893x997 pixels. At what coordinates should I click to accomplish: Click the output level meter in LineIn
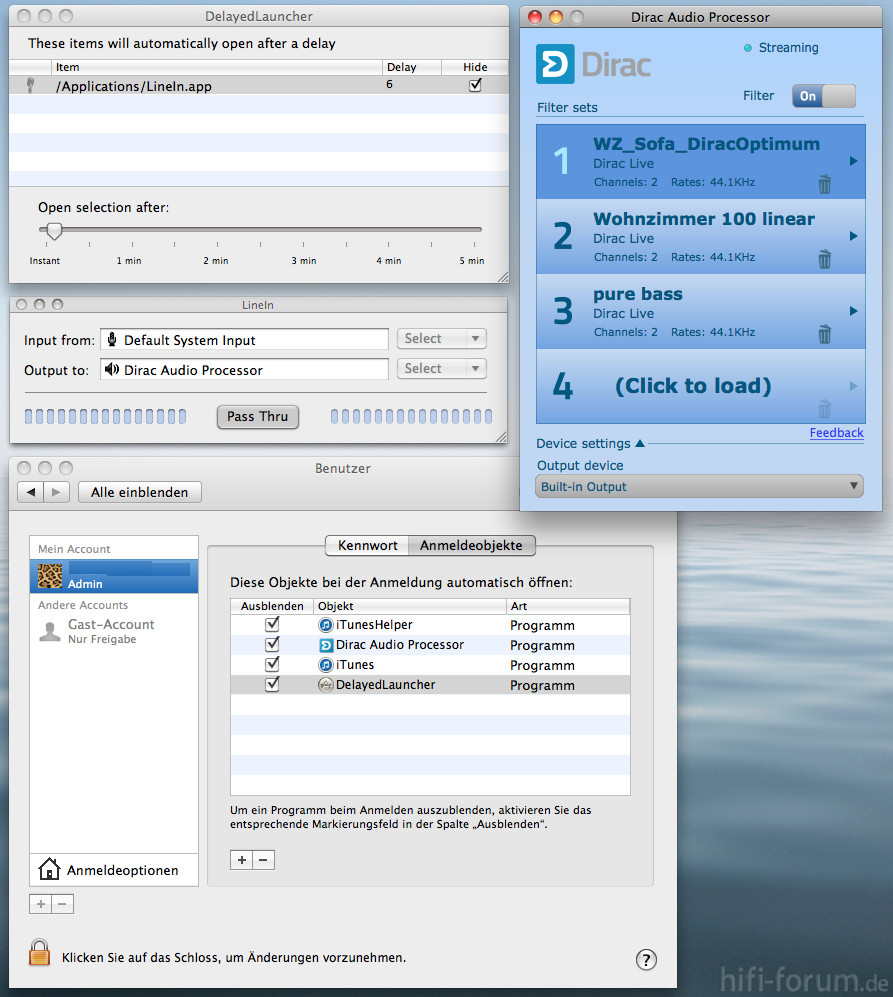(x=412, y=416)
